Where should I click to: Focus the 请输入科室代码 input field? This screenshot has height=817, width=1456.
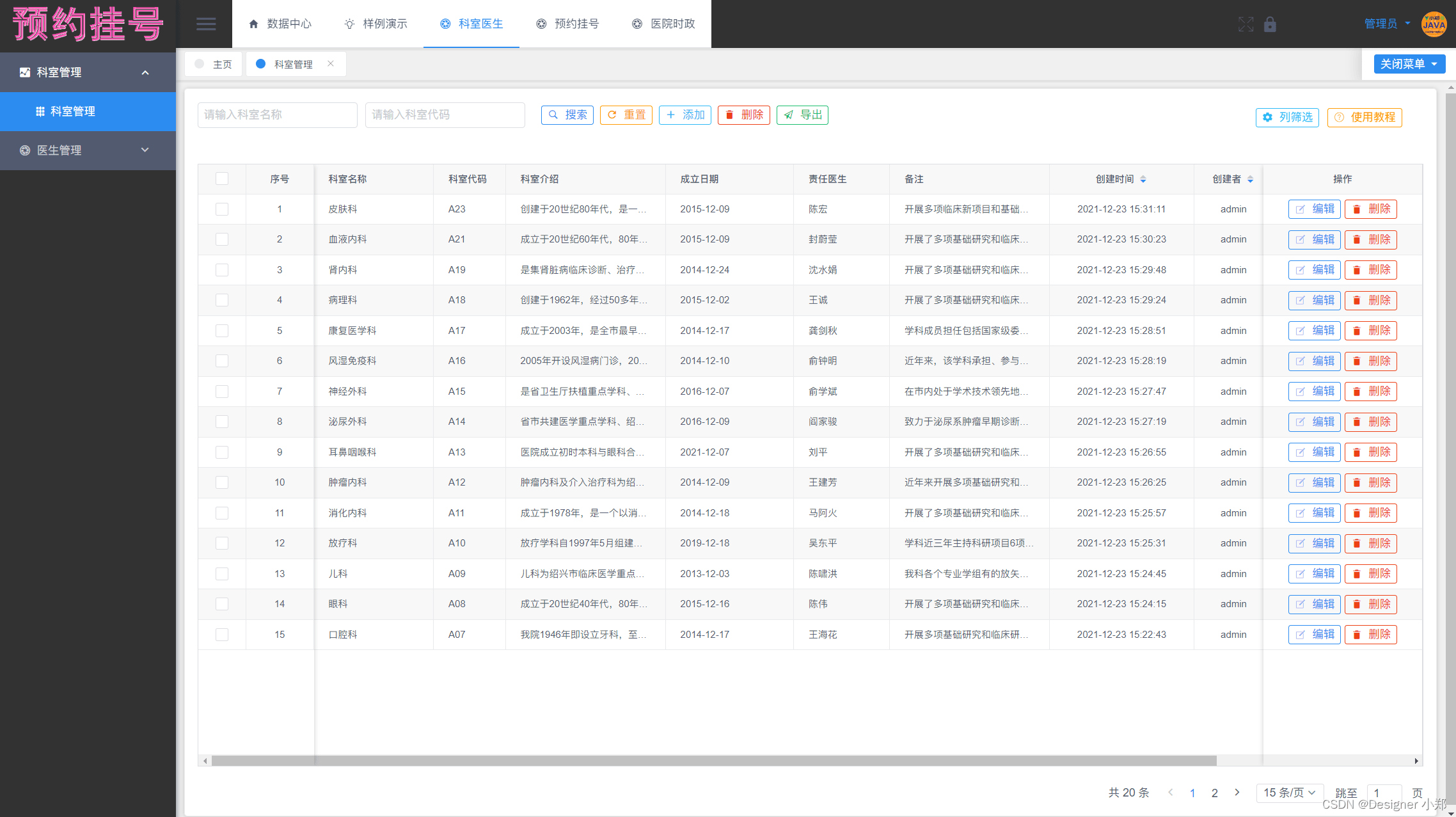(x=445, y=115)
